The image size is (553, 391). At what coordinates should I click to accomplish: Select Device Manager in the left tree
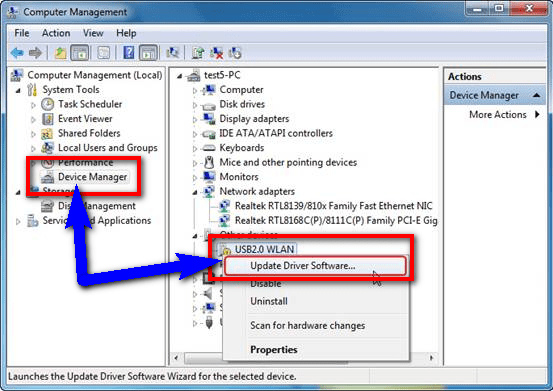click(92, 177)
